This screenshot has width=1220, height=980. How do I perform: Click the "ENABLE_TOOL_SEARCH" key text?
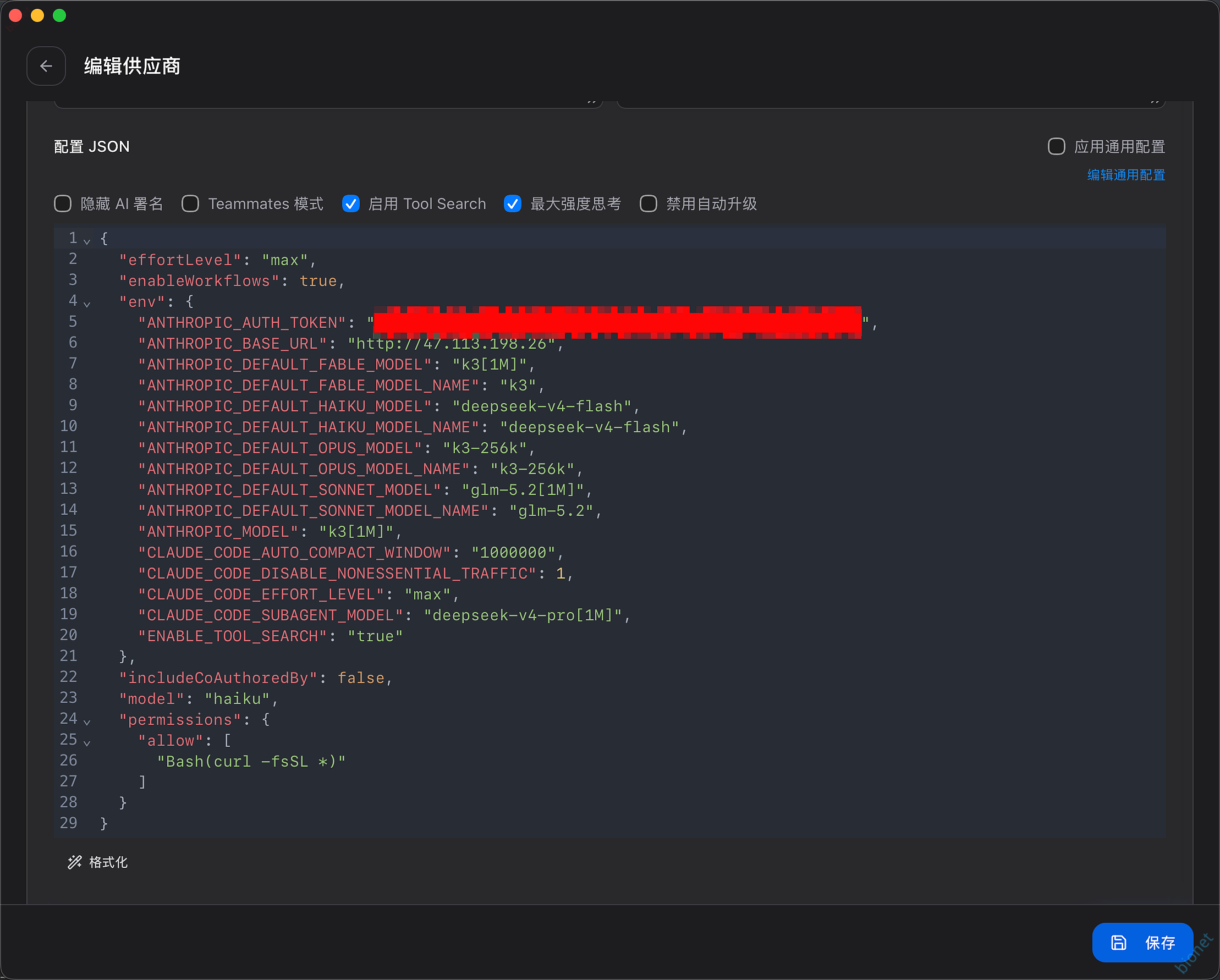233,637
